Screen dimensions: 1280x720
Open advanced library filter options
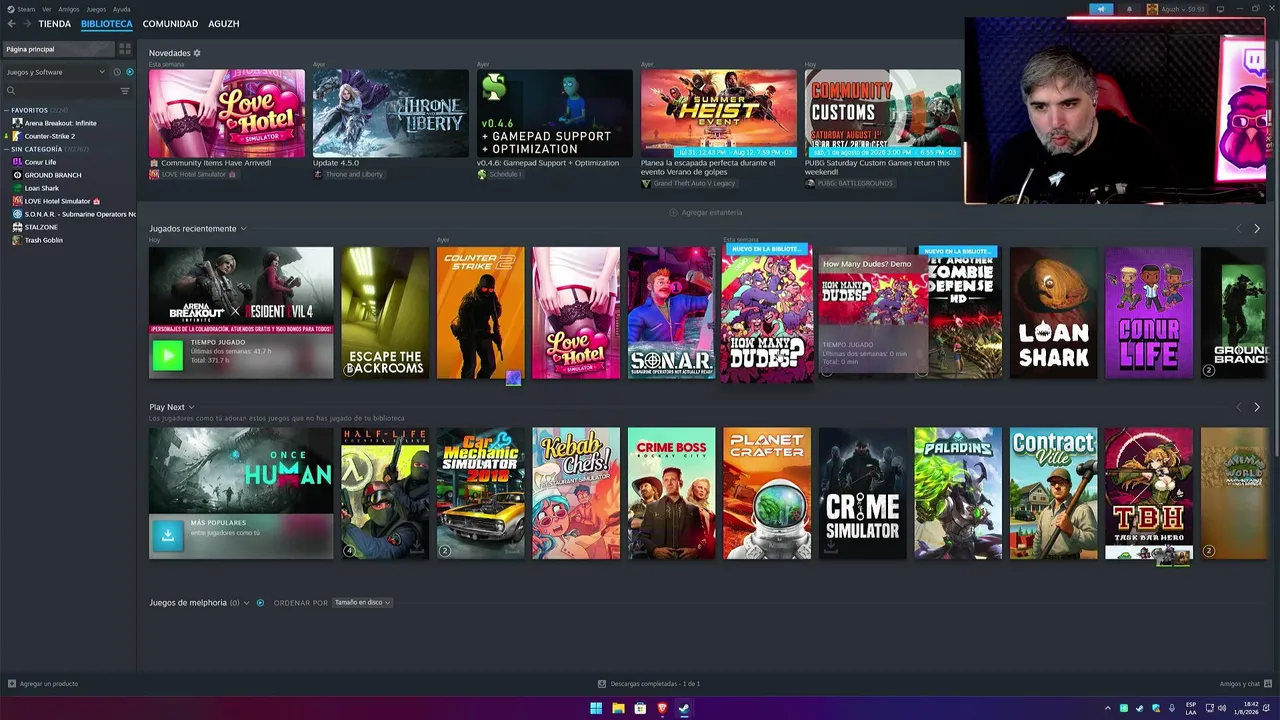pos(125,91)
